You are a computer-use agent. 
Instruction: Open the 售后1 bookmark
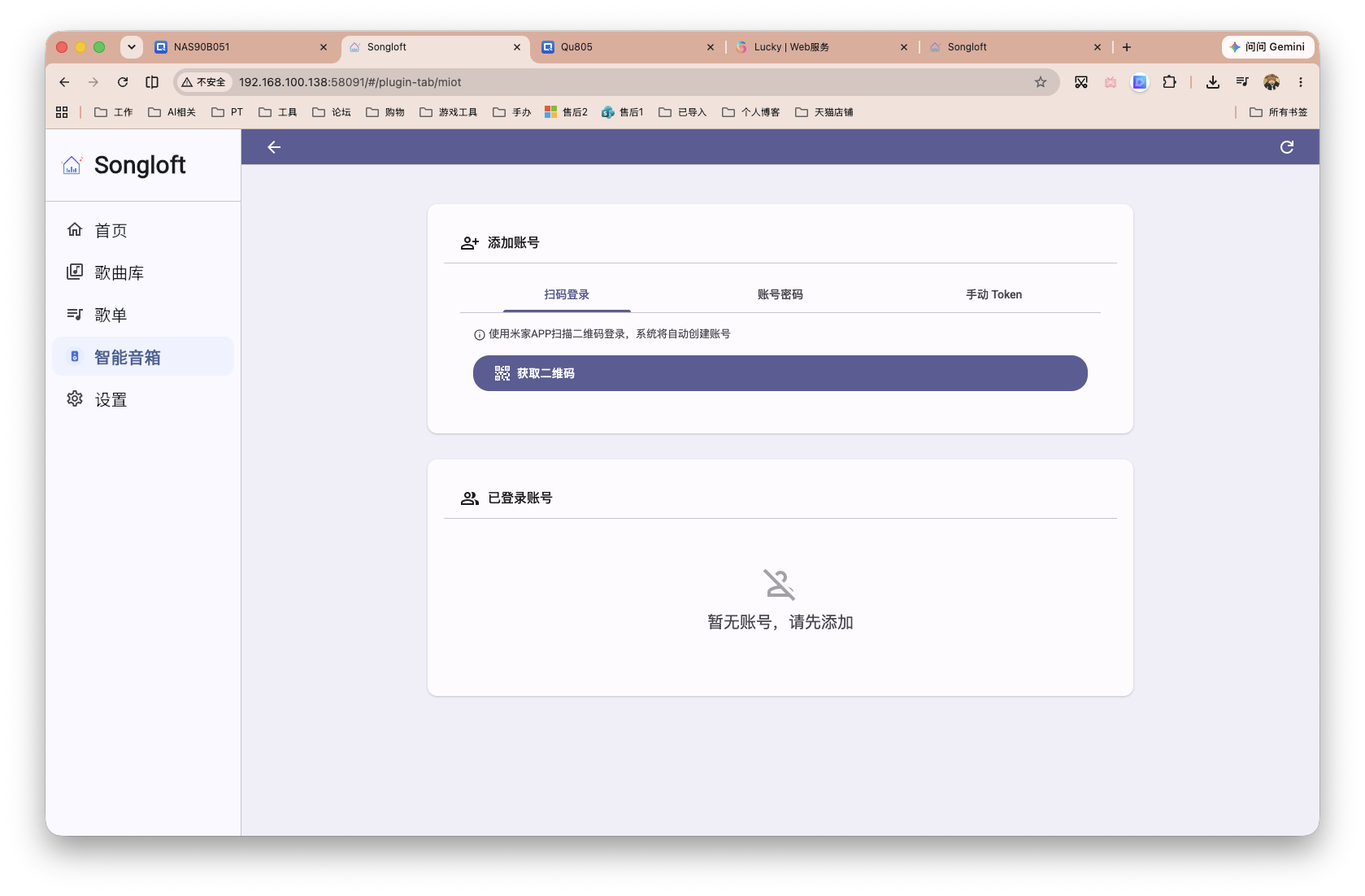coord(623,112)
